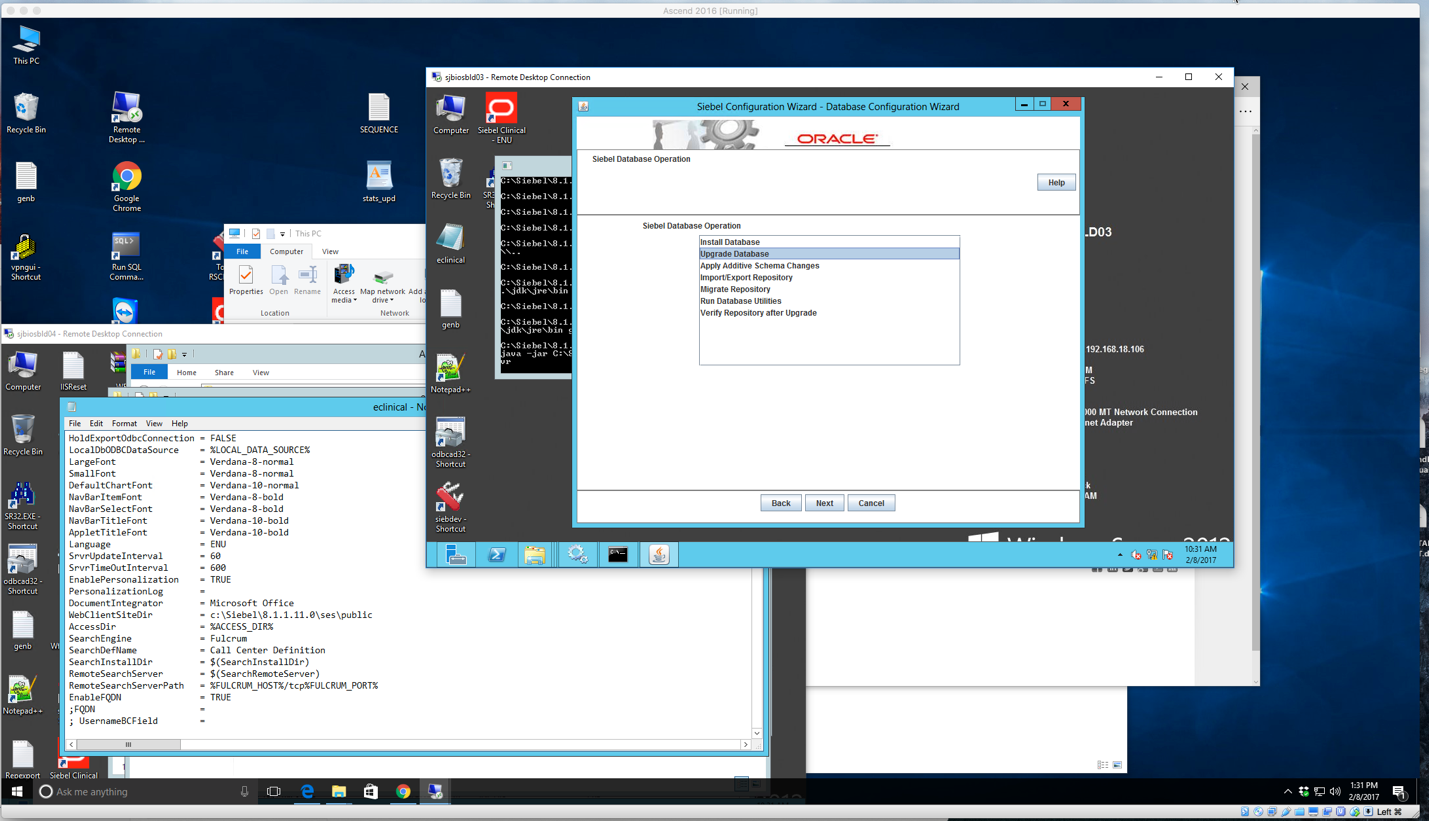Click Properties in This PC ribbon

pos(246,281)
